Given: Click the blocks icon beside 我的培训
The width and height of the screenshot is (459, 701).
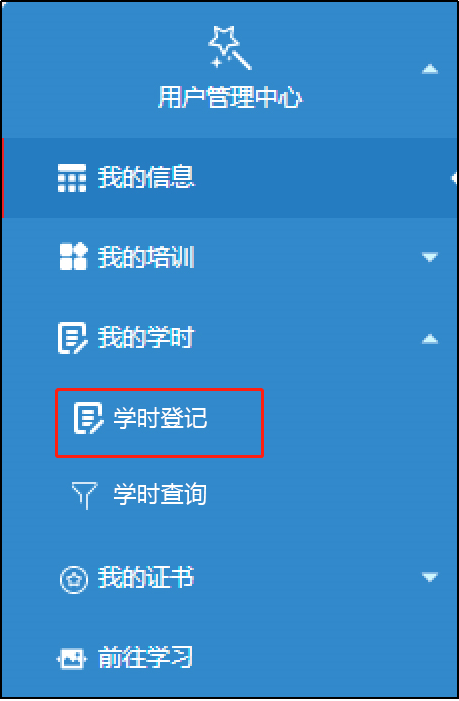Looking at the screenshot, I should pyautogui.click(x=73, y=256).
